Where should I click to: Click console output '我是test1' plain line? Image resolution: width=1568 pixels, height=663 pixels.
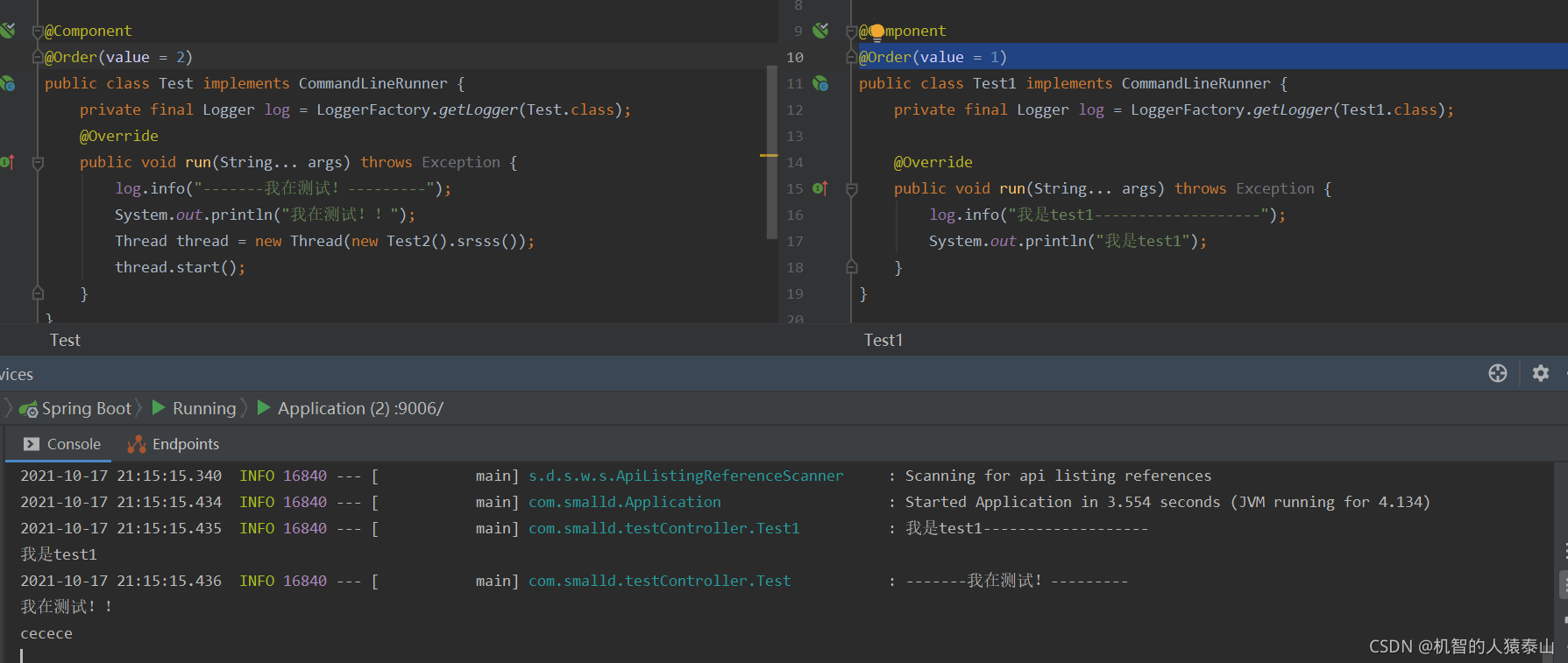point(59,554)
